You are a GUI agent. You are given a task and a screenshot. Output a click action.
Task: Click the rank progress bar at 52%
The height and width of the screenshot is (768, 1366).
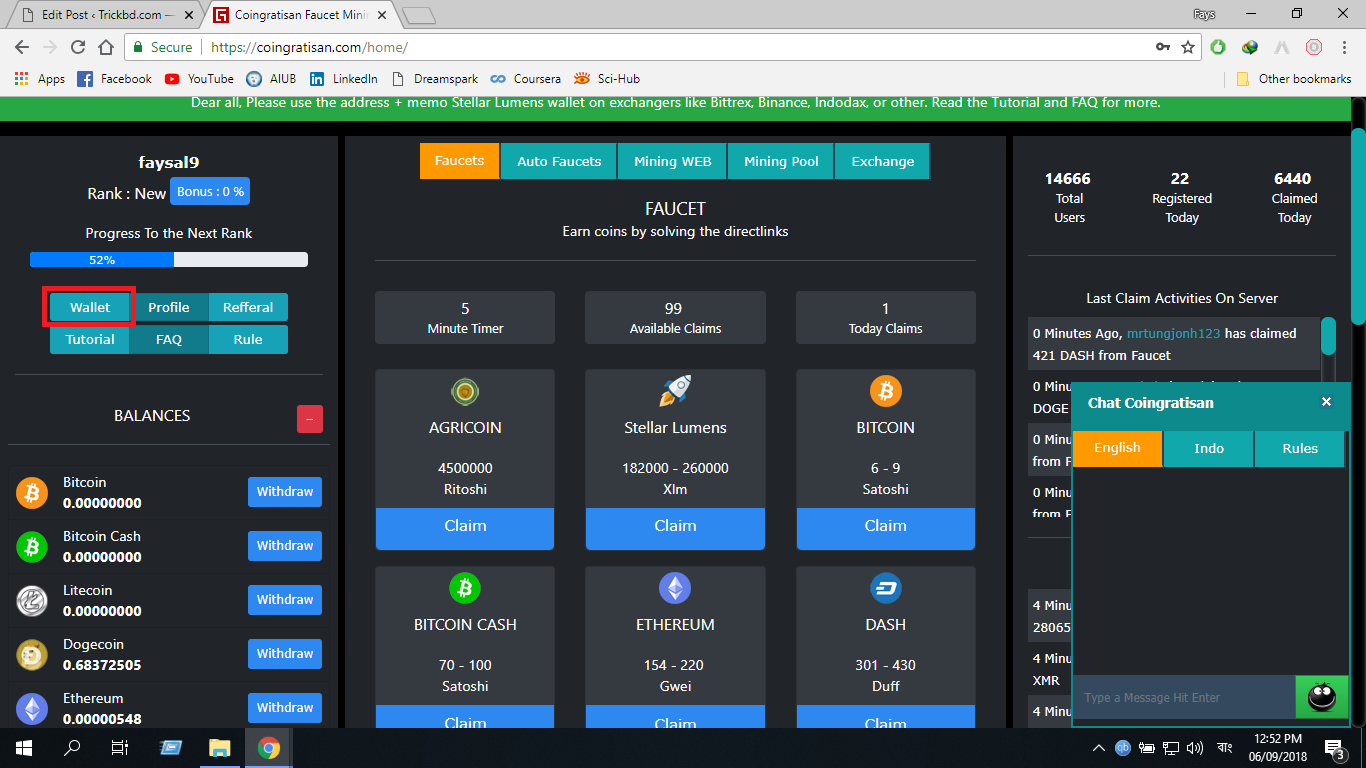[169, 260]
